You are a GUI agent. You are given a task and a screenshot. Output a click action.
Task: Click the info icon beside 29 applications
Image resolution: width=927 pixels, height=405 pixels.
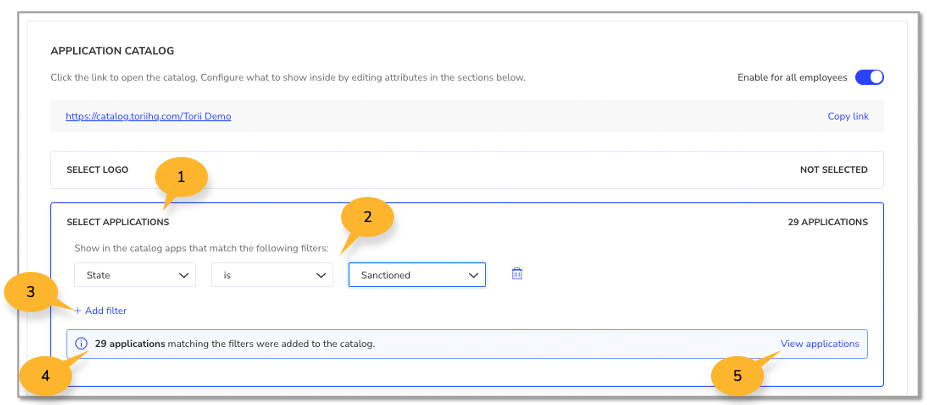pyautogui.click(x=81, y=344)
